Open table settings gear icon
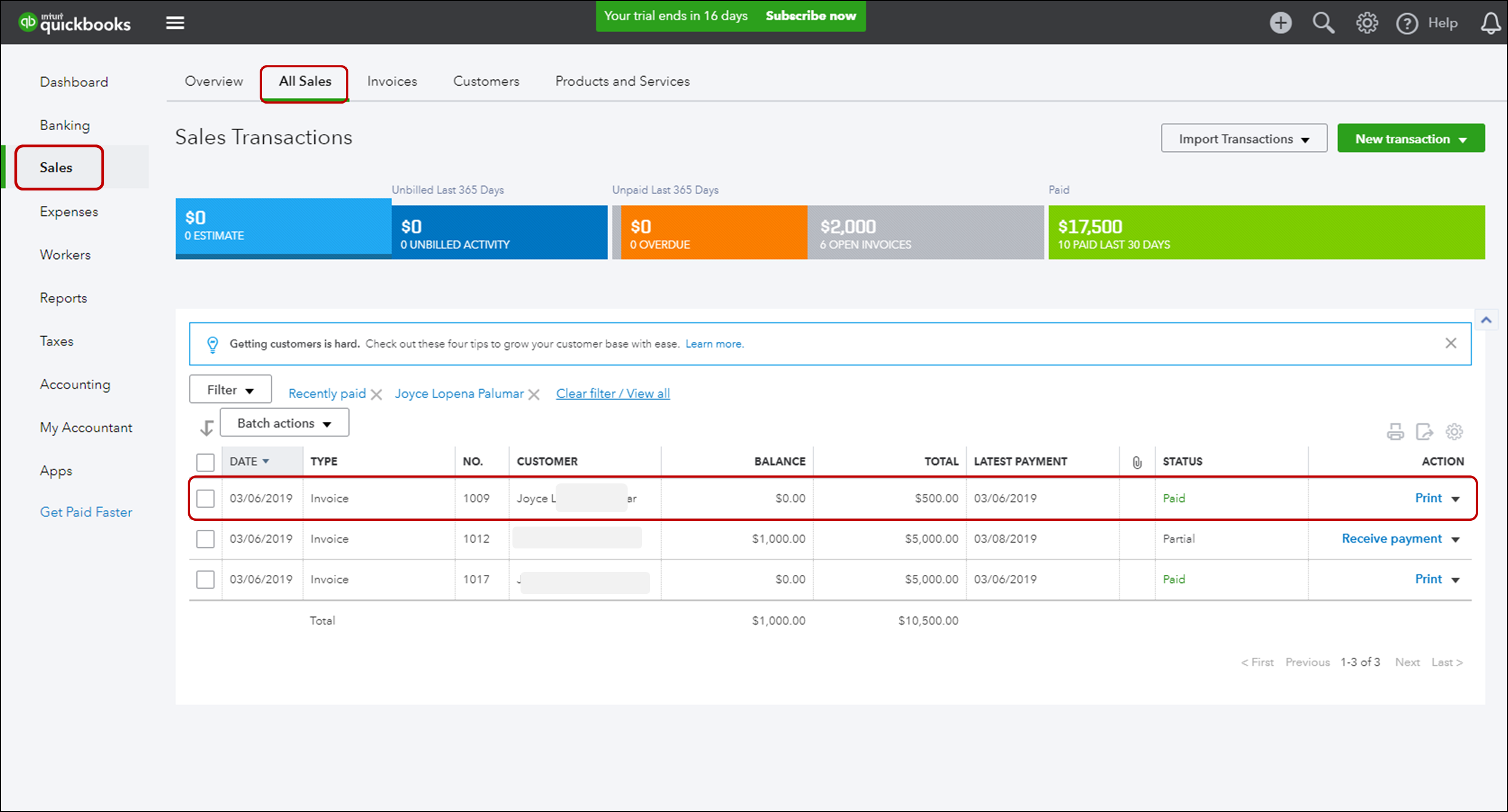Image resolution: width=1508 pixels, height=812 pixels. [1453, 432]
